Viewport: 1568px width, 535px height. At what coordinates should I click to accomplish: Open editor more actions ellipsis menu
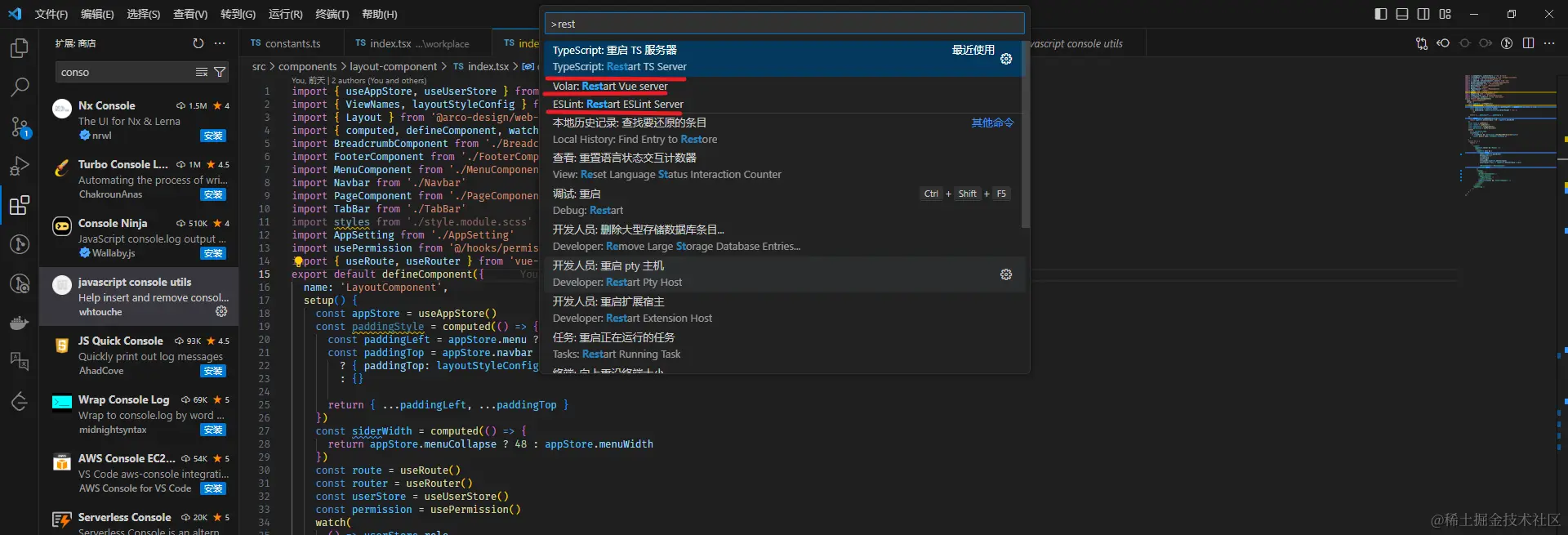[x=1549, y=43]
